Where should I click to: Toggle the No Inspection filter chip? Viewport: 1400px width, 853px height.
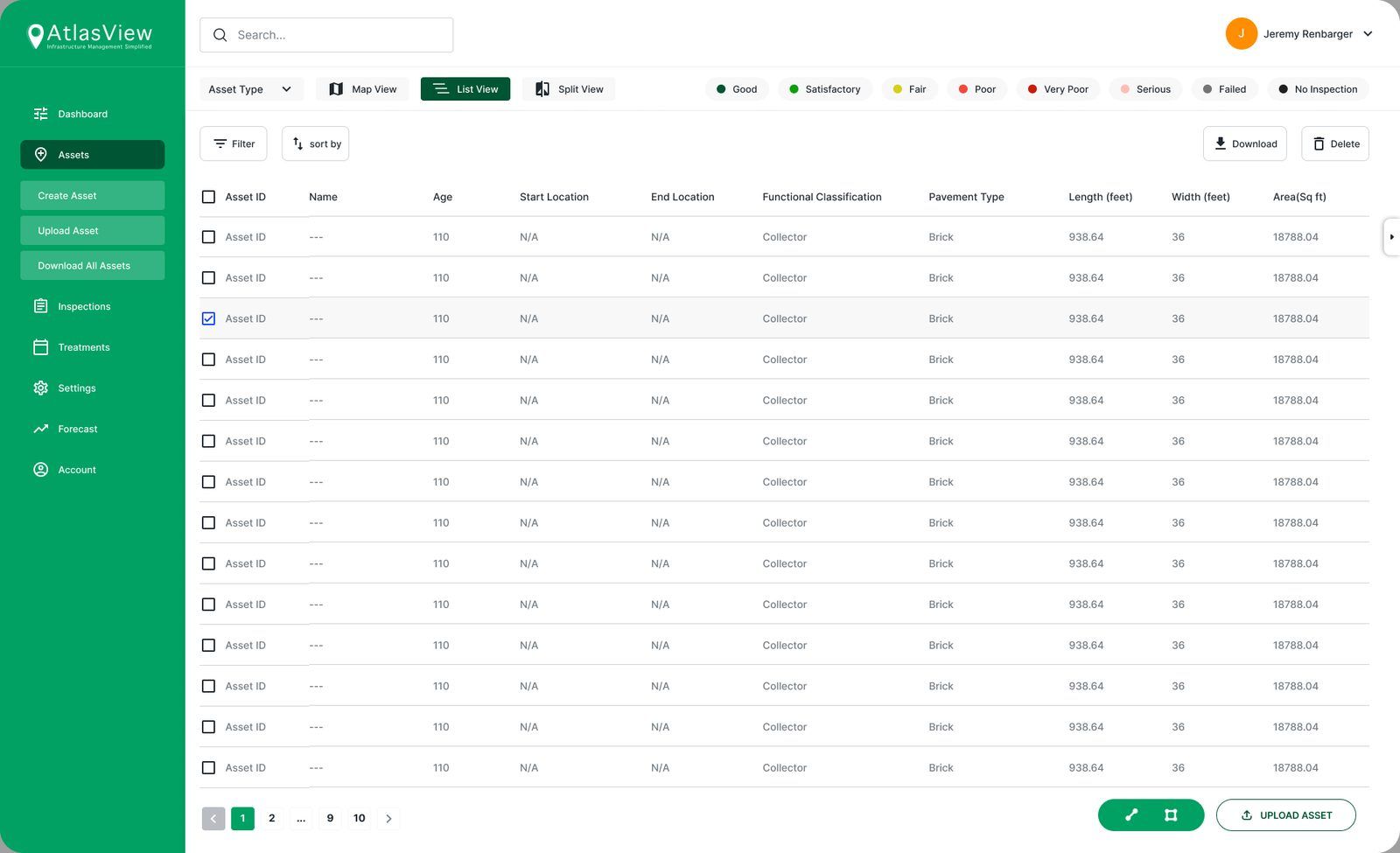(1318, 89)
